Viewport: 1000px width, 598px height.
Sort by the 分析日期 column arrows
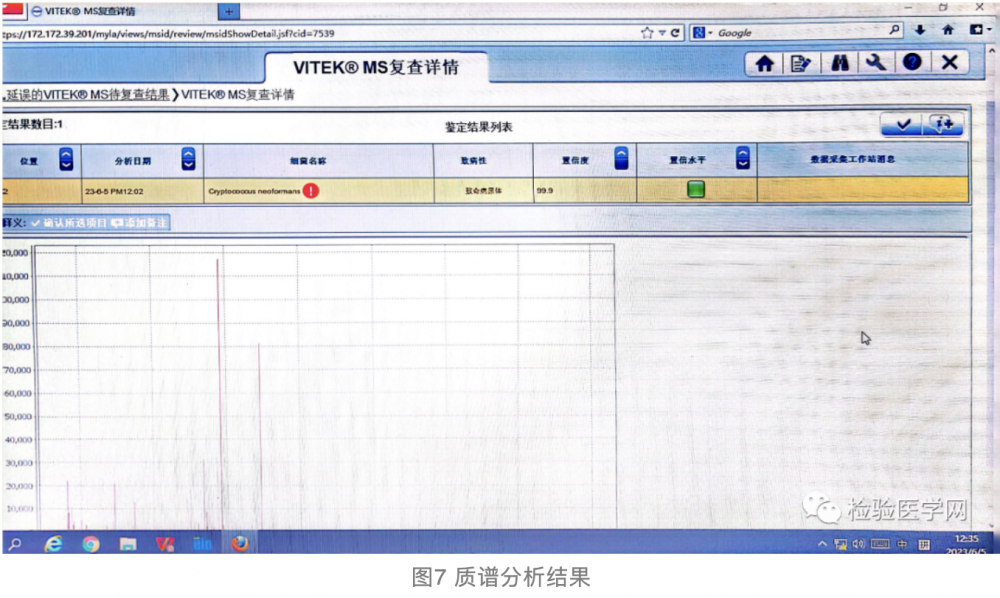(x=188, y=159)
